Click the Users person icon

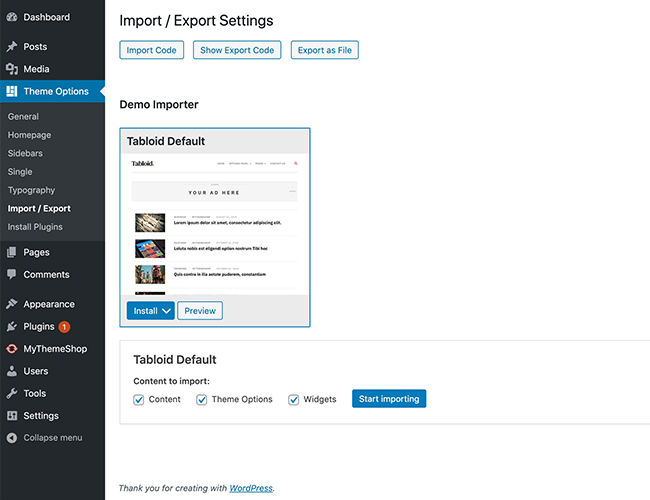(12, 371)
